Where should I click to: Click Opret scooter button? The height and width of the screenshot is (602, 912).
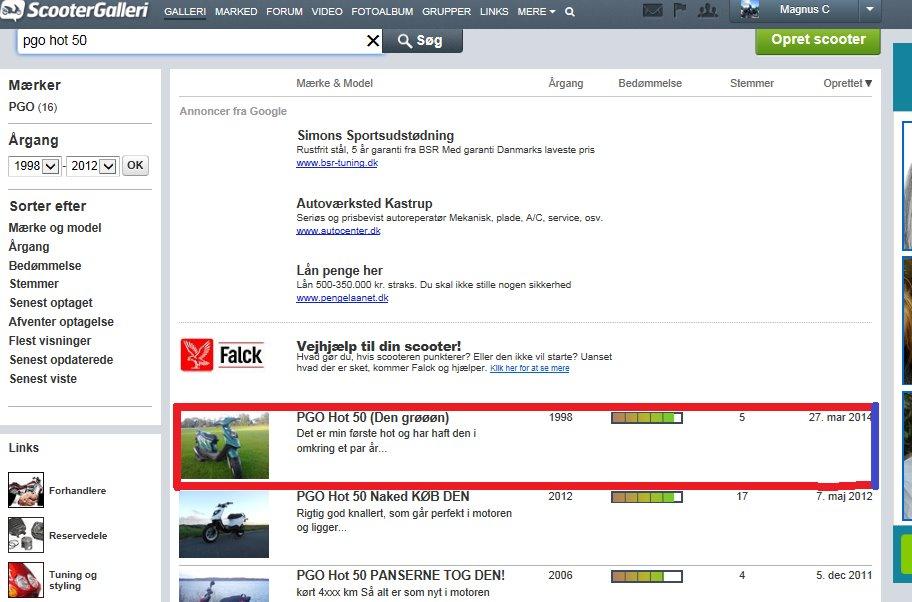[818, 40]
